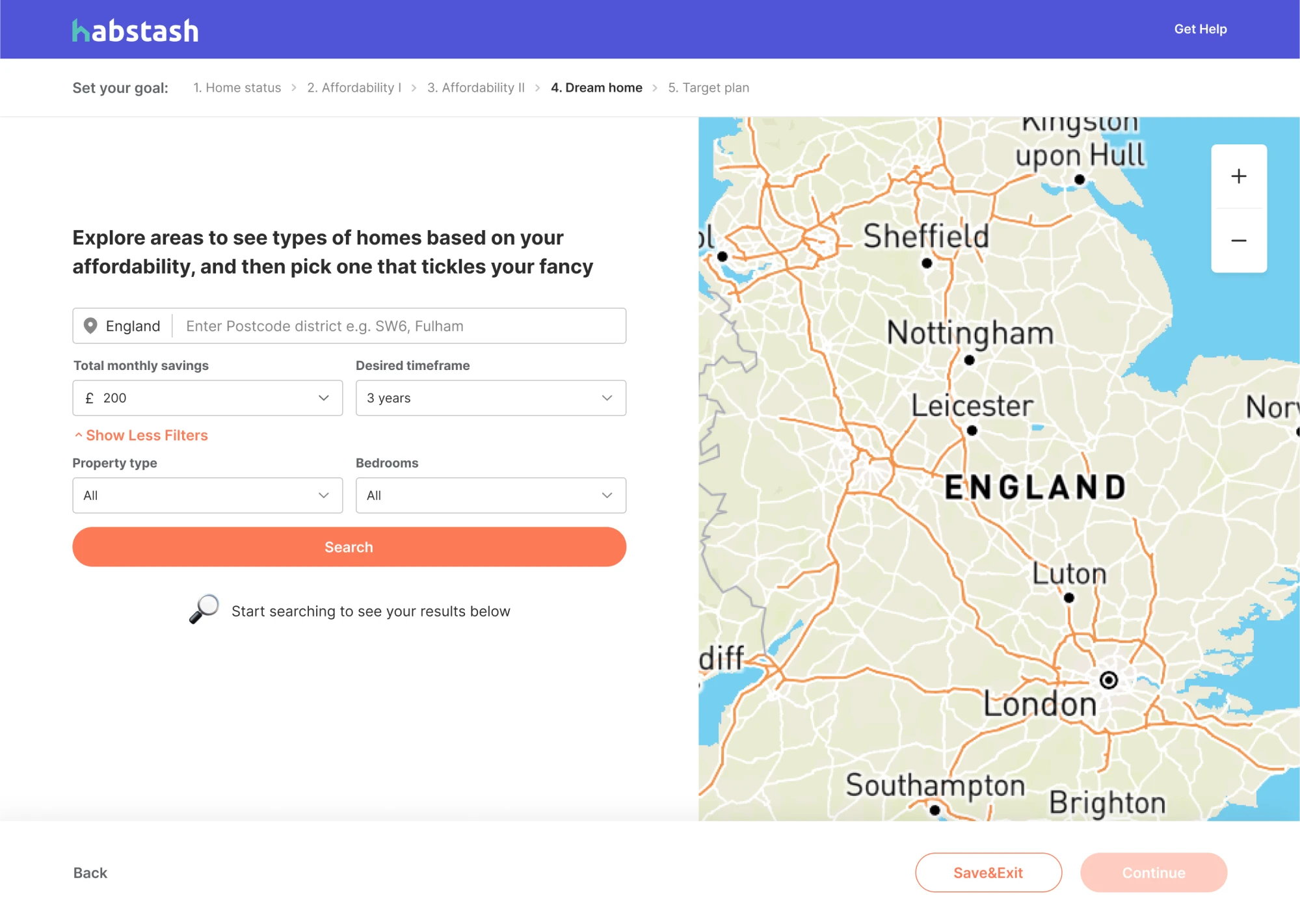1300x924 pixels.
Task: Click Save&Exit
Action: pyautogui.click(x=988, y=873)
